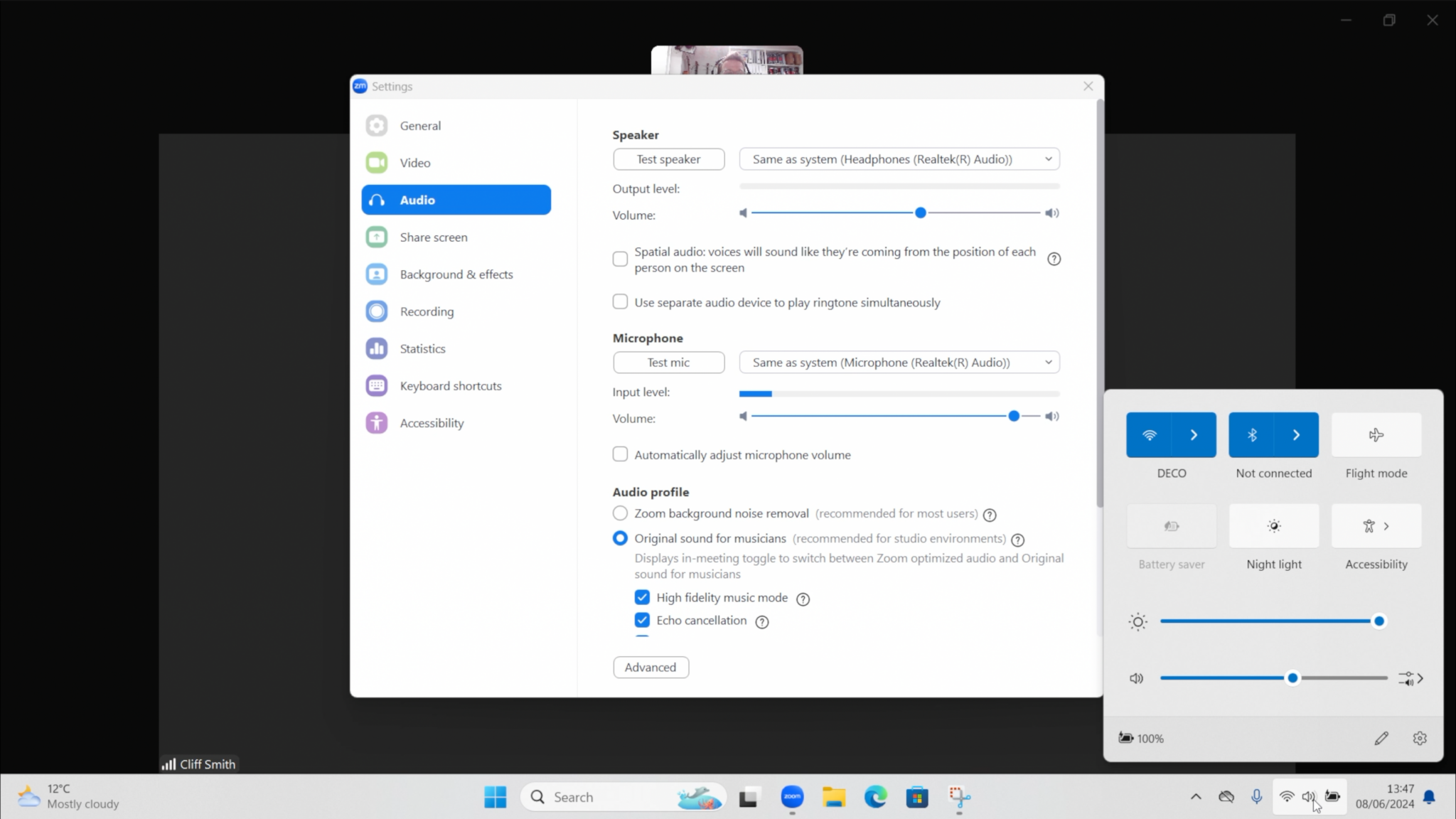Click the High fidelity music mode help icon

[803, 599]
